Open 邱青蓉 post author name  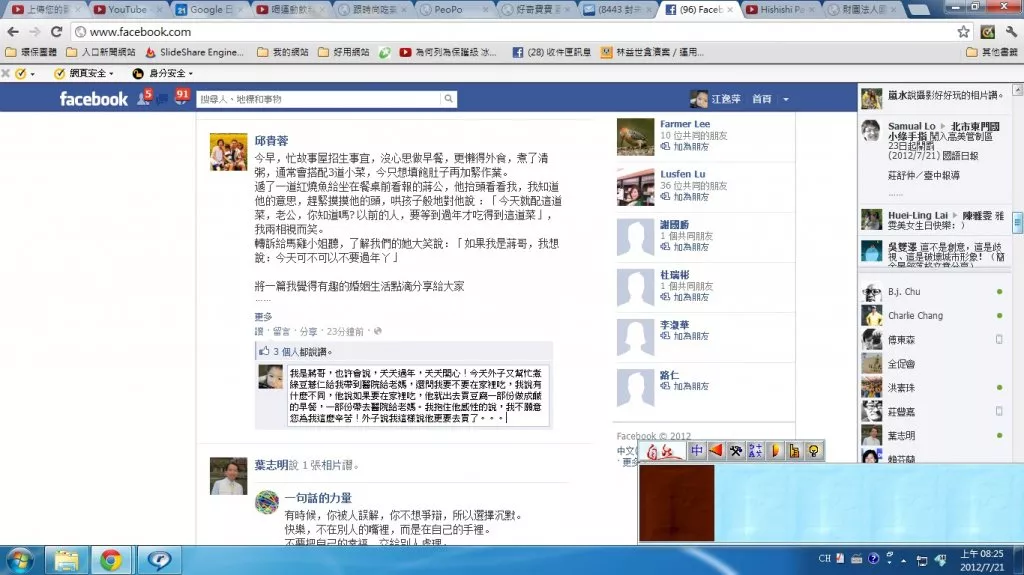pyautogui.click(x=271, y=140)
